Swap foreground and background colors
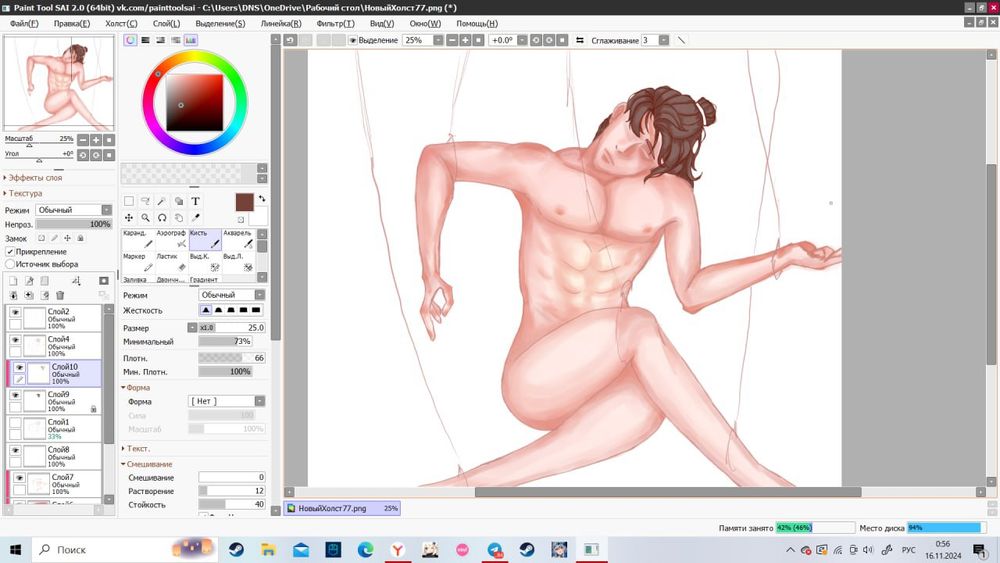 pos(262,198)
